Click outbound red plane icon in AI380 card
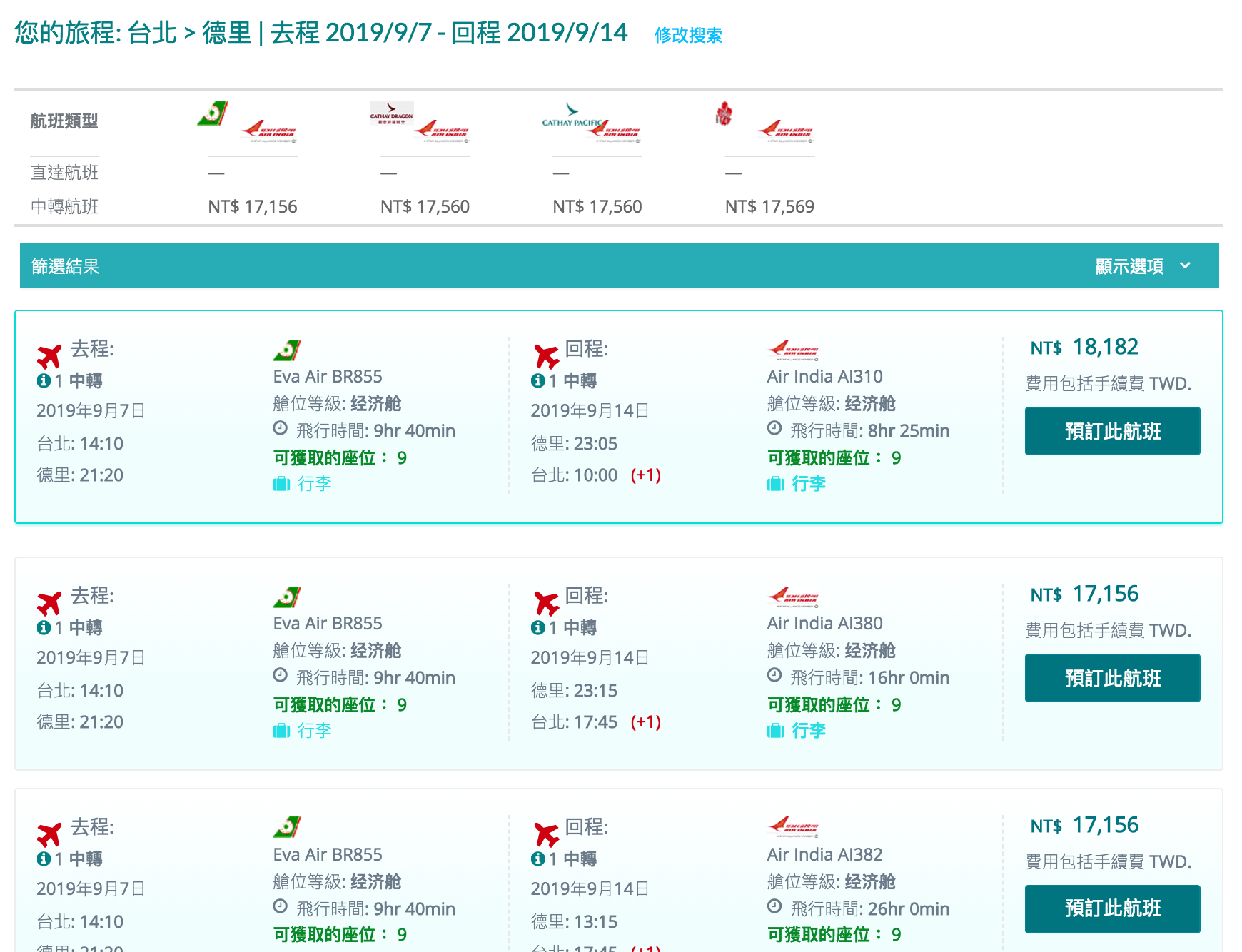Screen dimensions: 1242x952 pyautogui.click(x=49, y=604)
